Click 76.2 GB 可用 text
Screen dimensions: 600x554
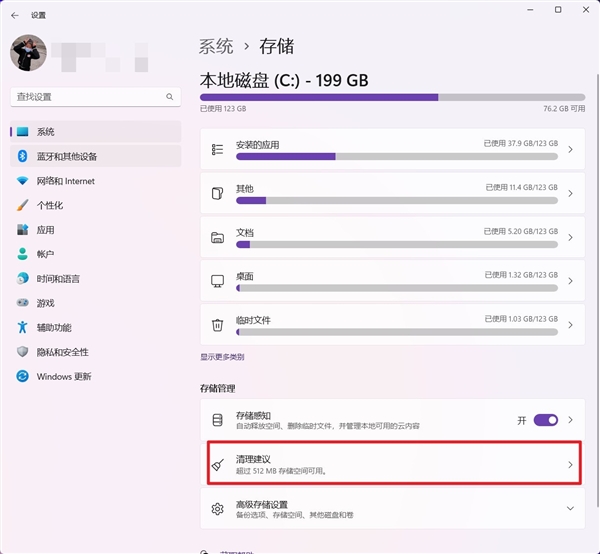coord(564,109)
